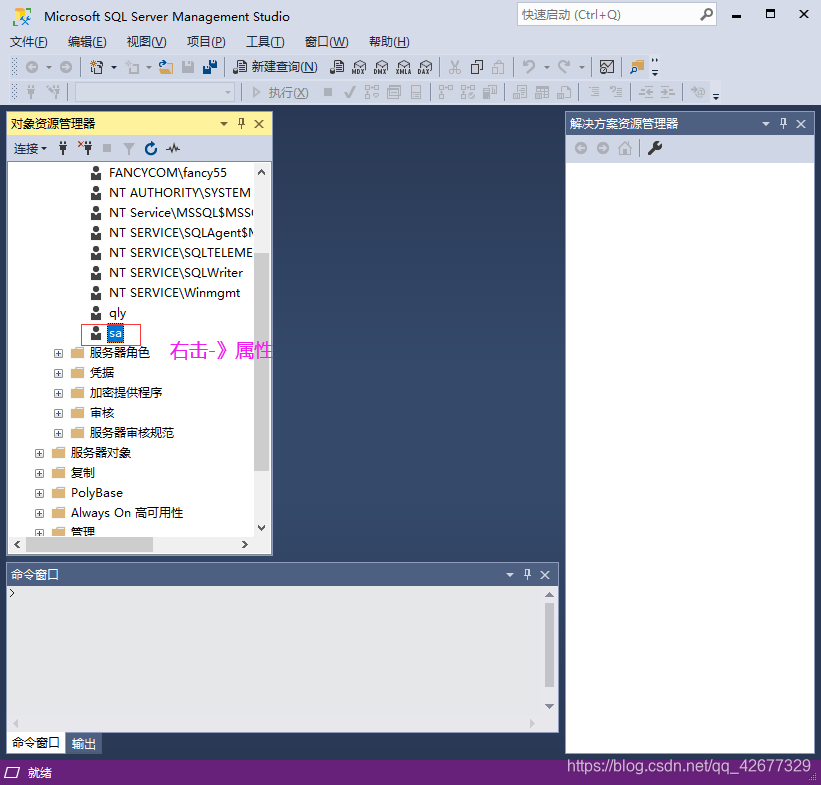Open the 视图(V) menu
The width and height of the screenshot is (821, 785).
pyautogui.click(x=147, y=42)
